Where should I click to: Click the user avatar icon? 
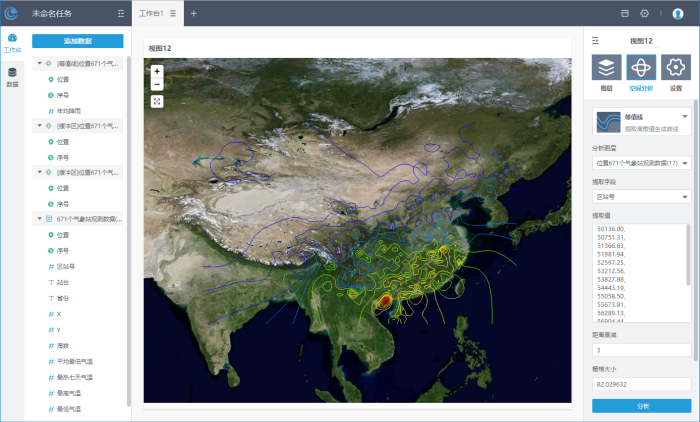tap(678, 13)
